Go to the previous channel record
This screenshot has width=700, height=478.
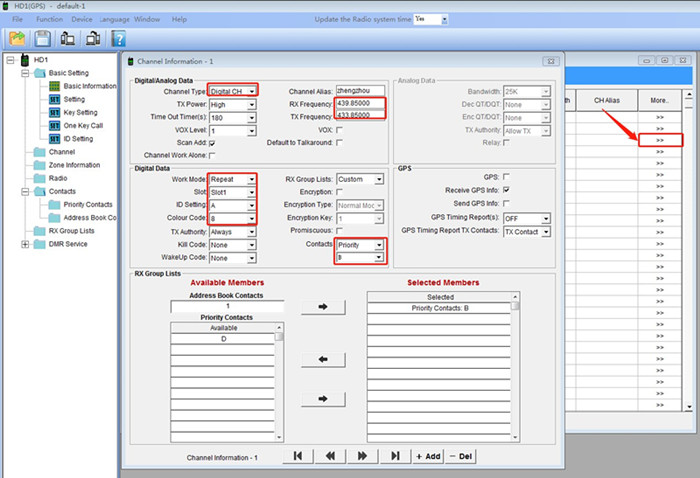[x=329, y=456]
